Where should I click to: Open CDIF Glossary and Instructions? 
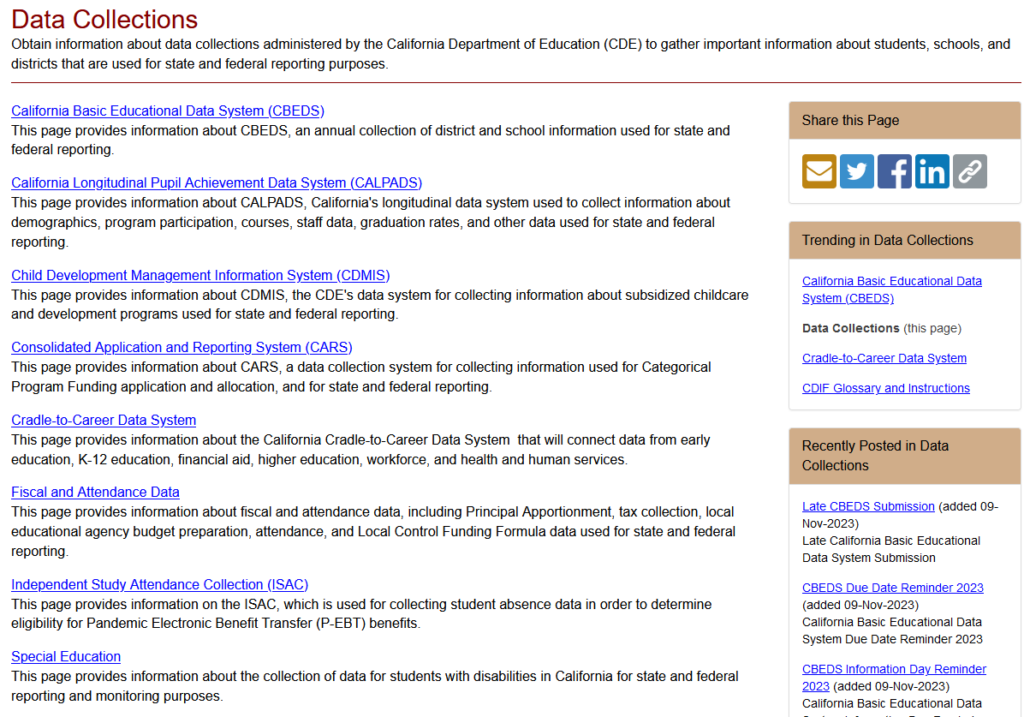pos(885,388)
